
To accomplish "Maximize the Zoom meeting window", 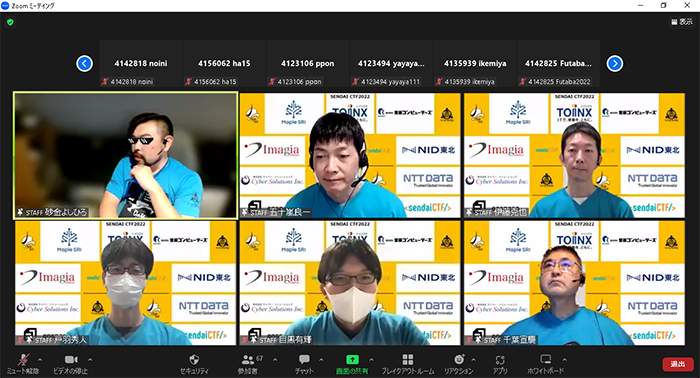I will tap(663, 5).
